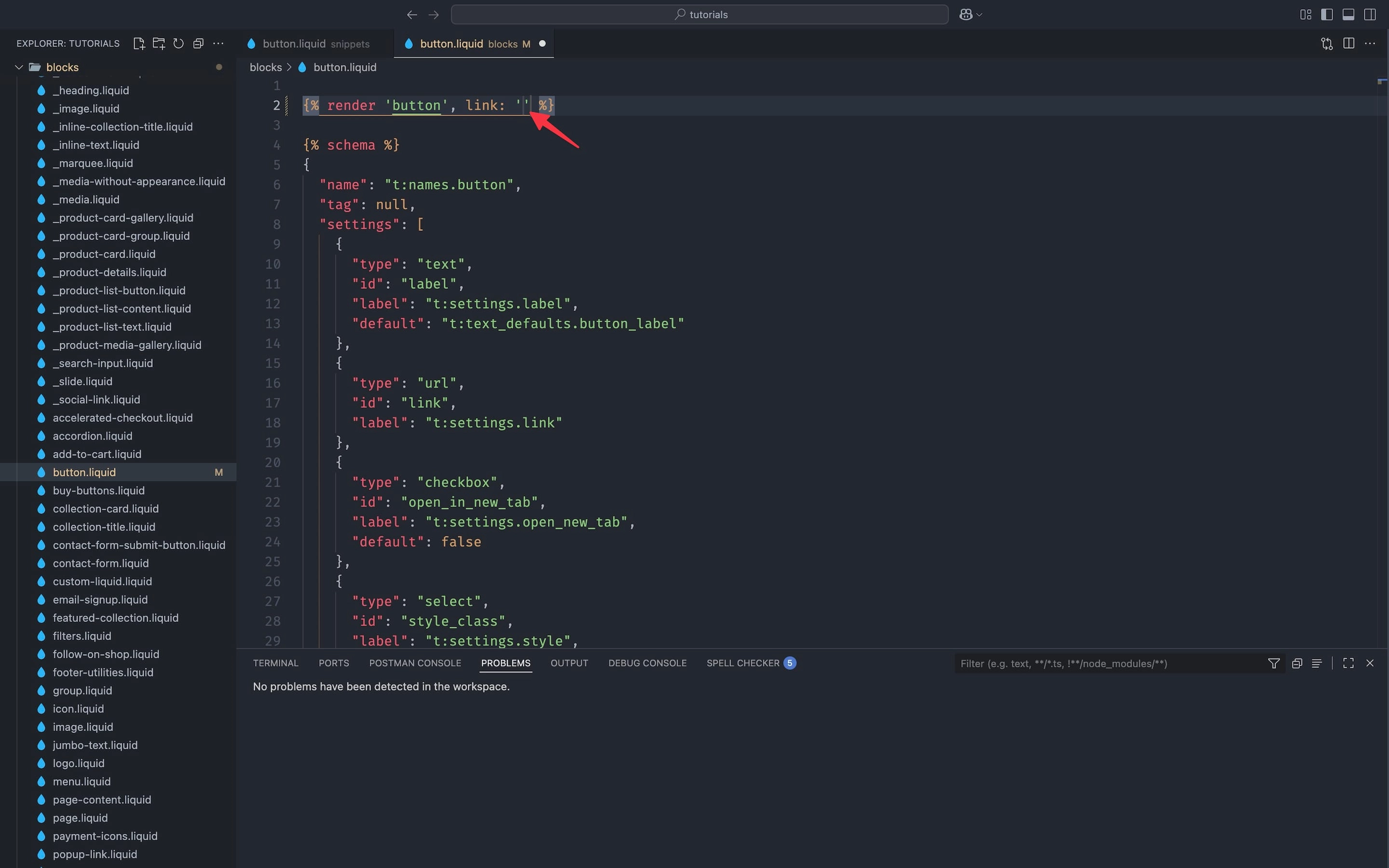1389x868 pixels.
Task: Select the PROBLEMS panel tab
Action: [505, 663]
